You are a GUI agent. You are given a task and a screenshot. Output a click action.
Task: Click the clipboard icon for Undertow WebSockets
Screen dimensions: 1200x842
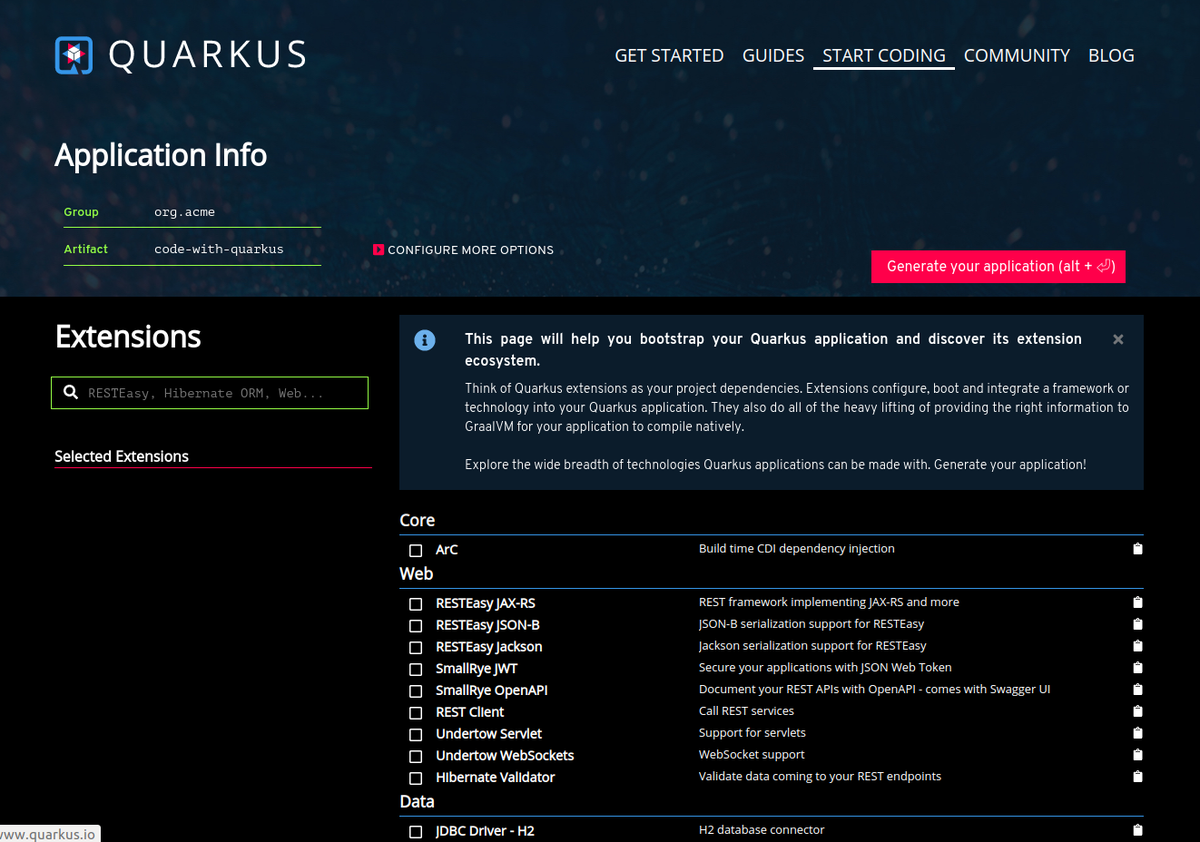pyautogui.click(x=1137, y=755)
